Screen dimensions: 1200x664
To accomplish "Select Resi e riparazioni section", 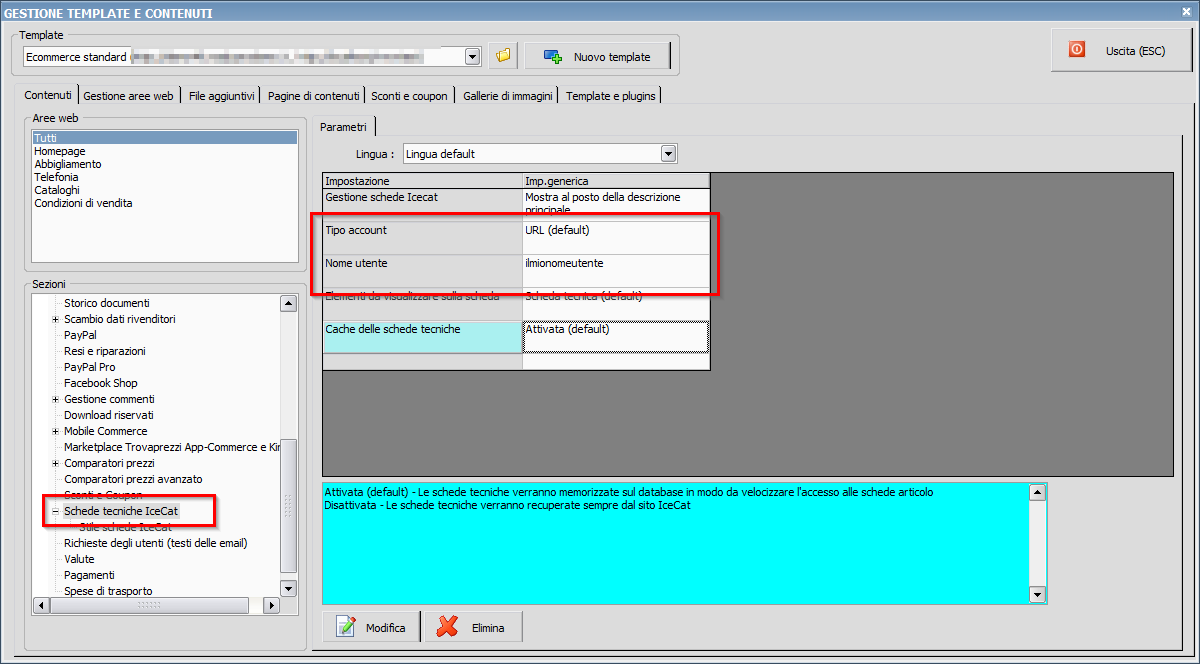I will tap(105, 351).
